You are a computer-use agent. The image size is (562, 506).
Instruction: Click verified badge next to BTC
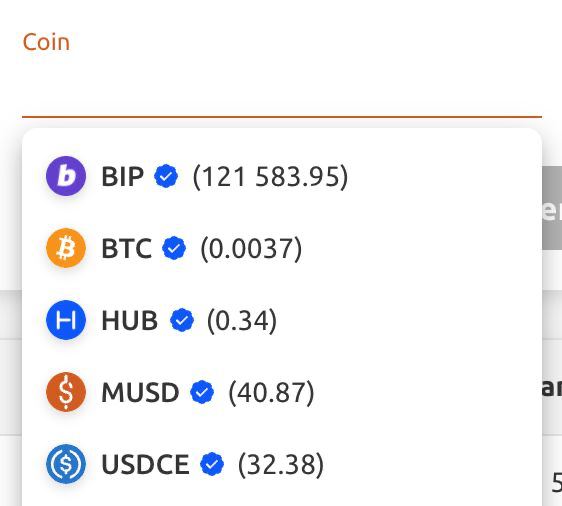point(174,248)
